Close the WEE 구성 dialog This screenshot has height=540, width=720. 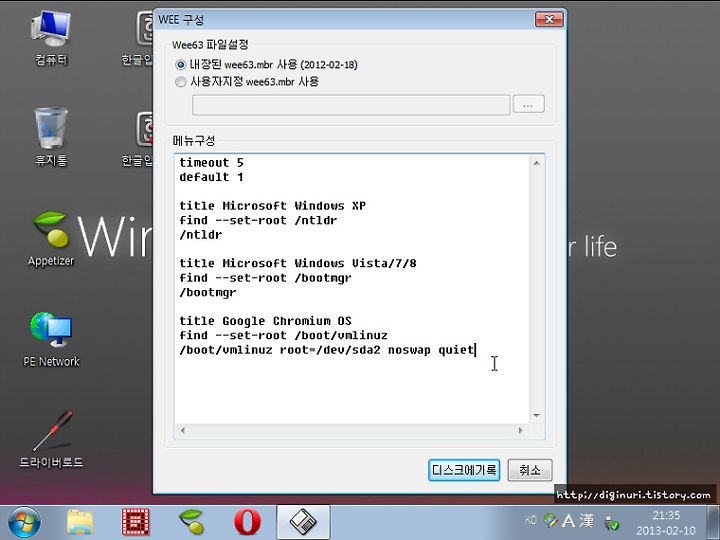click(x=549, y=19)
